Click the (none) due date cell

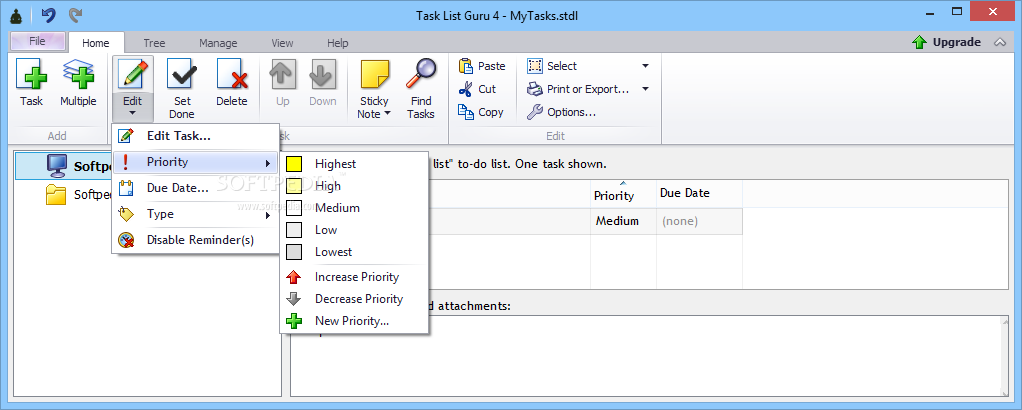tap(699, 221)
